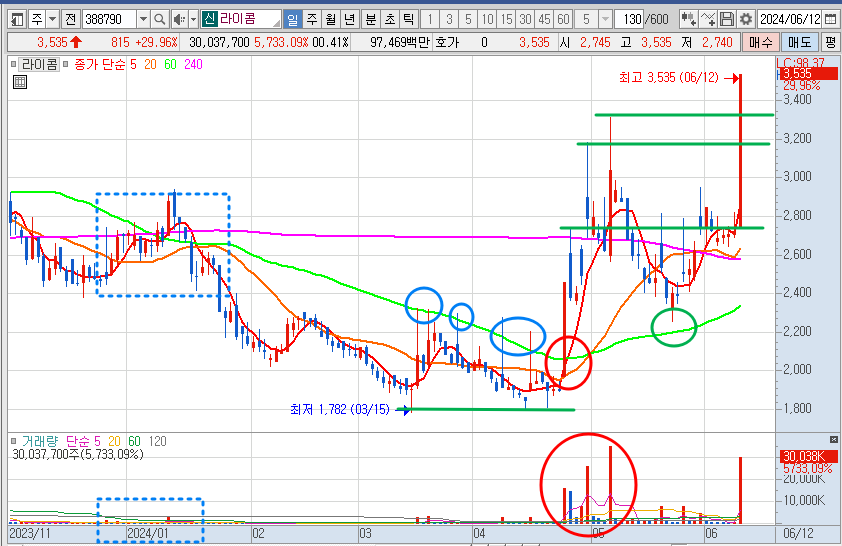Viewport: 842px width, 546px height.
Task: Close the volume panel with the x icon
Action: pyautogui.click(x=833, y=440)
